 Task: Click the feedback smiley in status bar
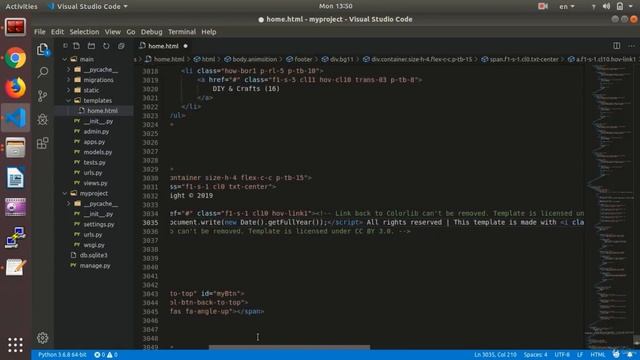pos(616,354)
